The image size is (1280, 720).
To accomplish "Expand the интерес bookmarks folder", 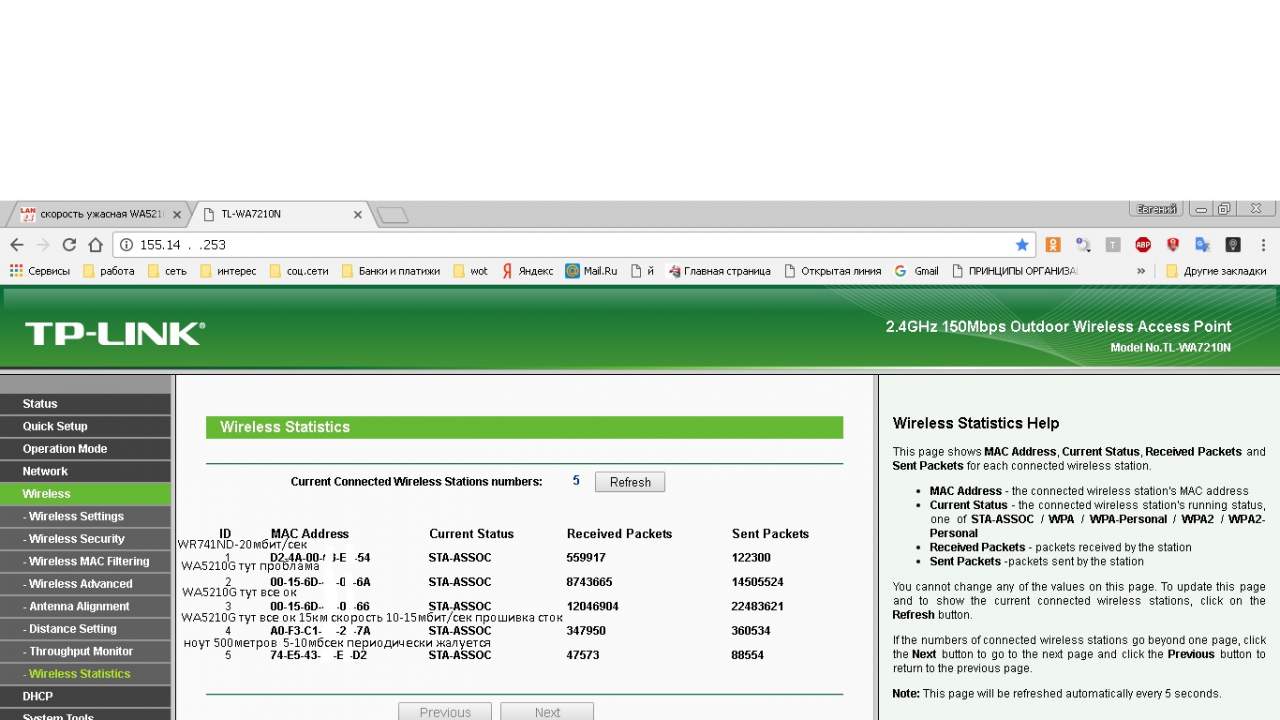I will (x=228, y=271).
